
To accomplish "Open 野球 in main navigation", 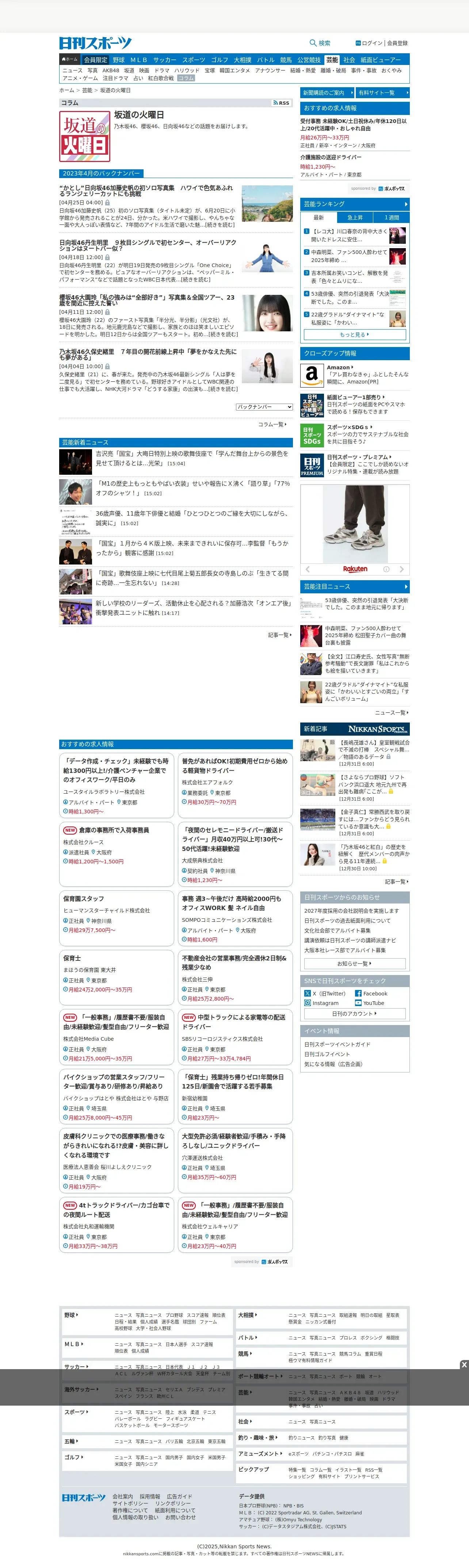I will [x=119, y=59].
